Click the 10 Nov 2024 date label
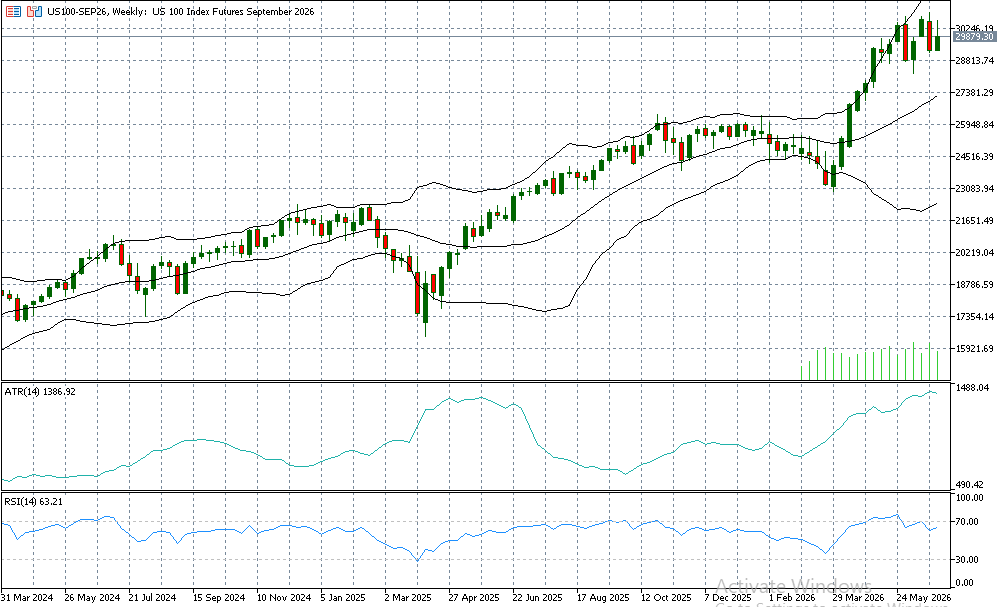This screenshot has width=1008, height=607. click(x=284, y=597)
